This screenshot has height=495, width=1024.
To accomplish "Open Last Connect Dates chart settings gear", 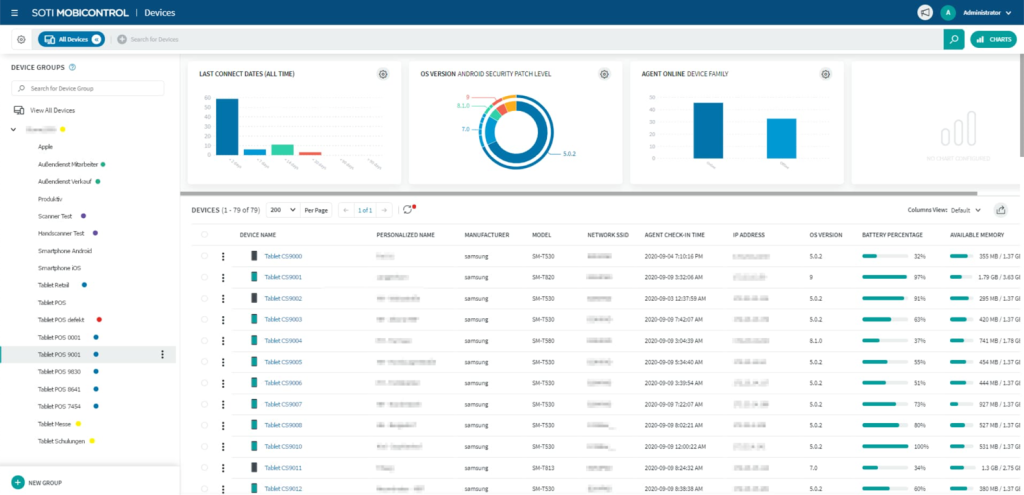I will [383, 74].
